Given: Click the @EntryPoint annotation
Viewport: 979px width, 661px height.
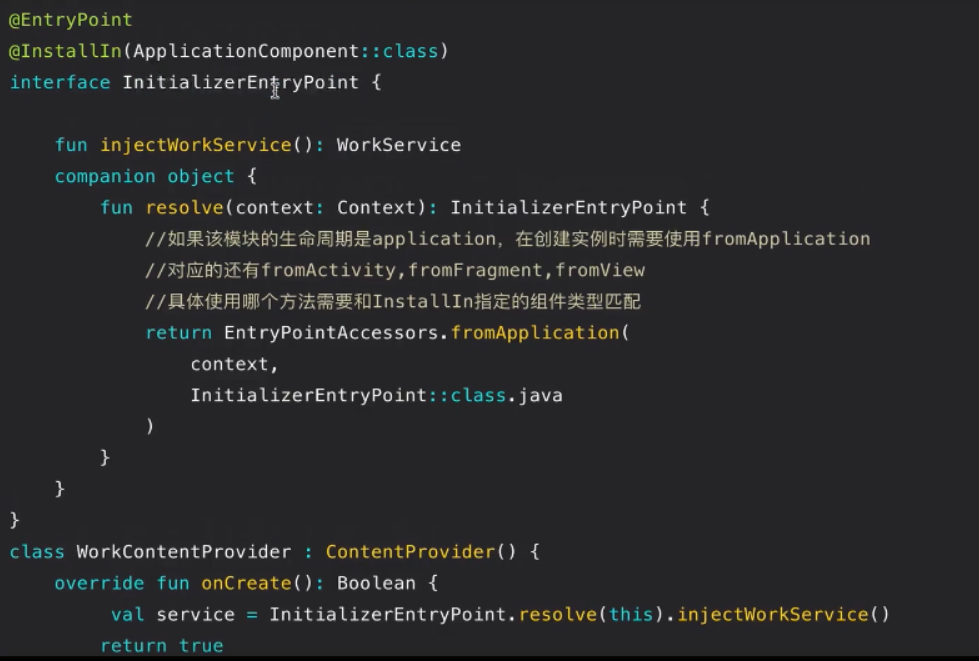Looking at the screenshot, I should click(x=71, y=20).
